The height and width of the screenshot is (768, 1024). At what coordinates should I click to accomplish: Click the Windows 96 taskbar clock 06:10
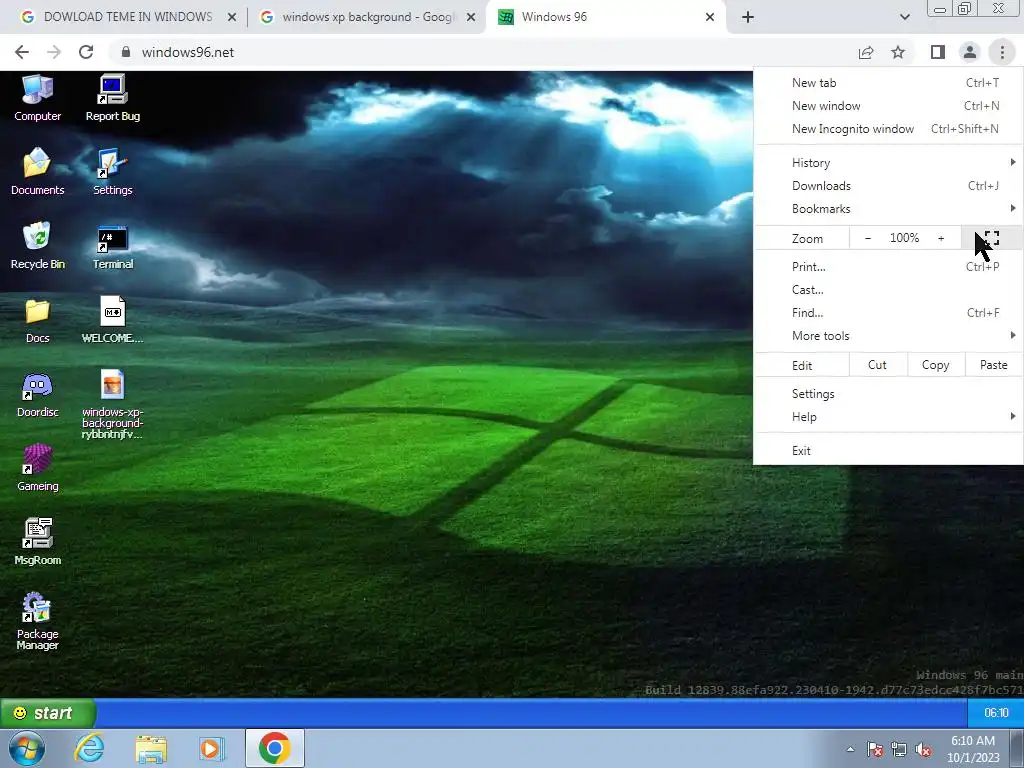996,713
